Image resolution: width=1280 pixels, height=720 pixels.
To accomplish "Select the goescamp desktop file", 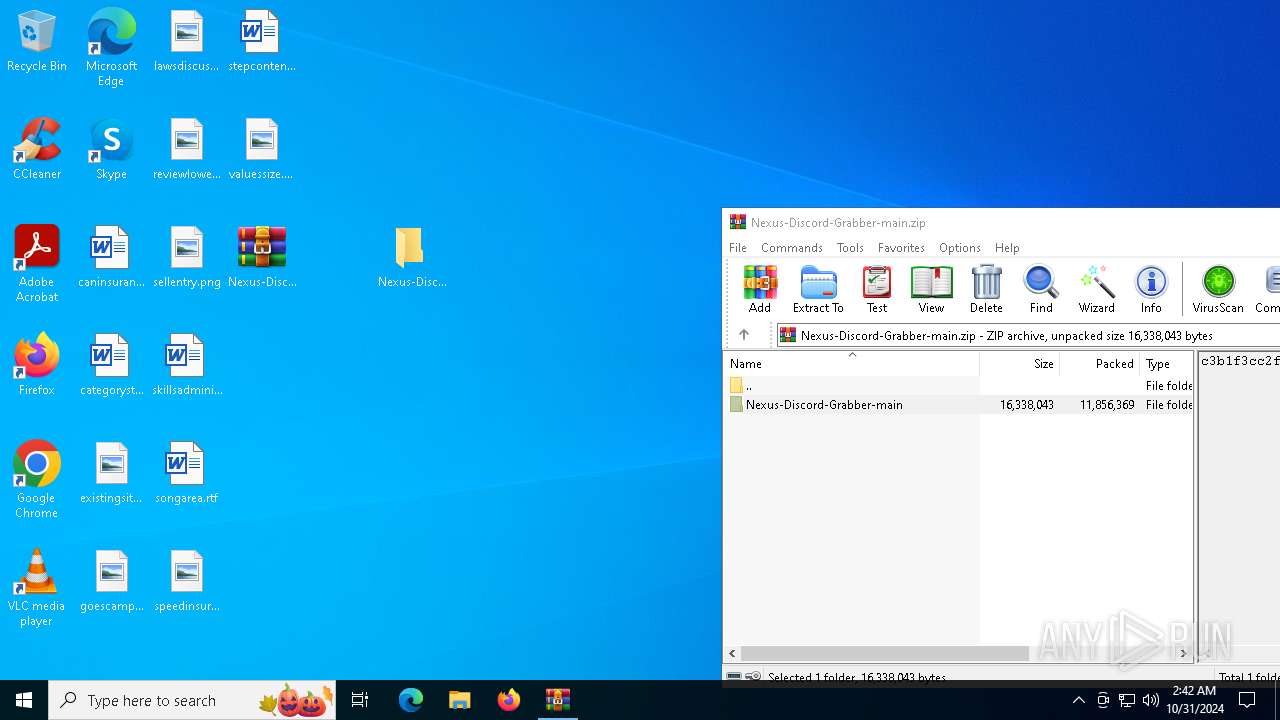I will (x=111, y=580).
